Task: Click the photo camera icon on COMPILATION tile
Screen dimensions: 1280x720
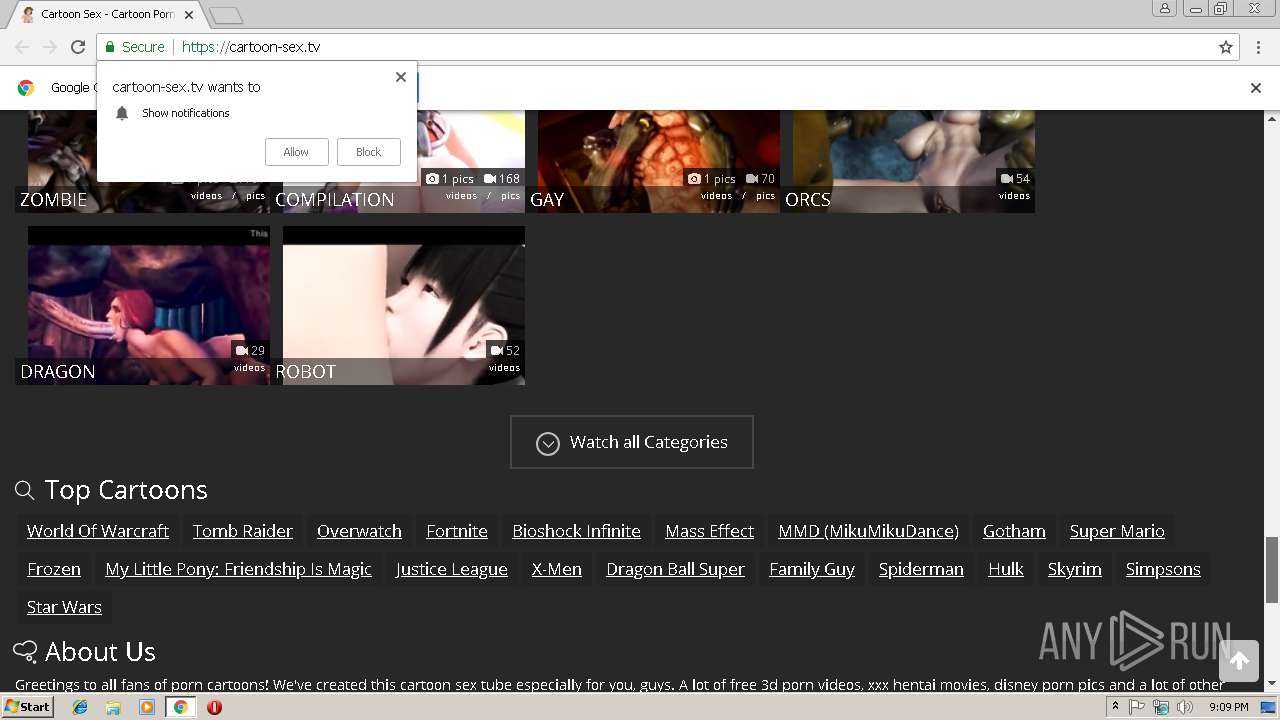Action: (432, 179)
